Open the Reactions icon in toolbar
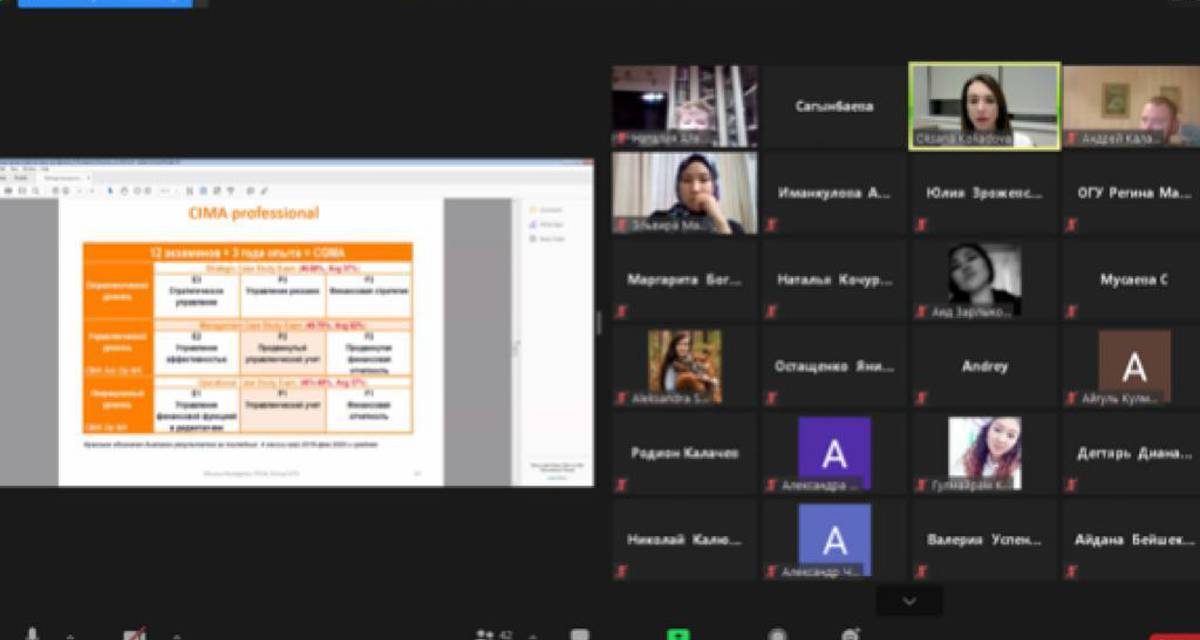1200x640 pixels. tap(851, 634)
